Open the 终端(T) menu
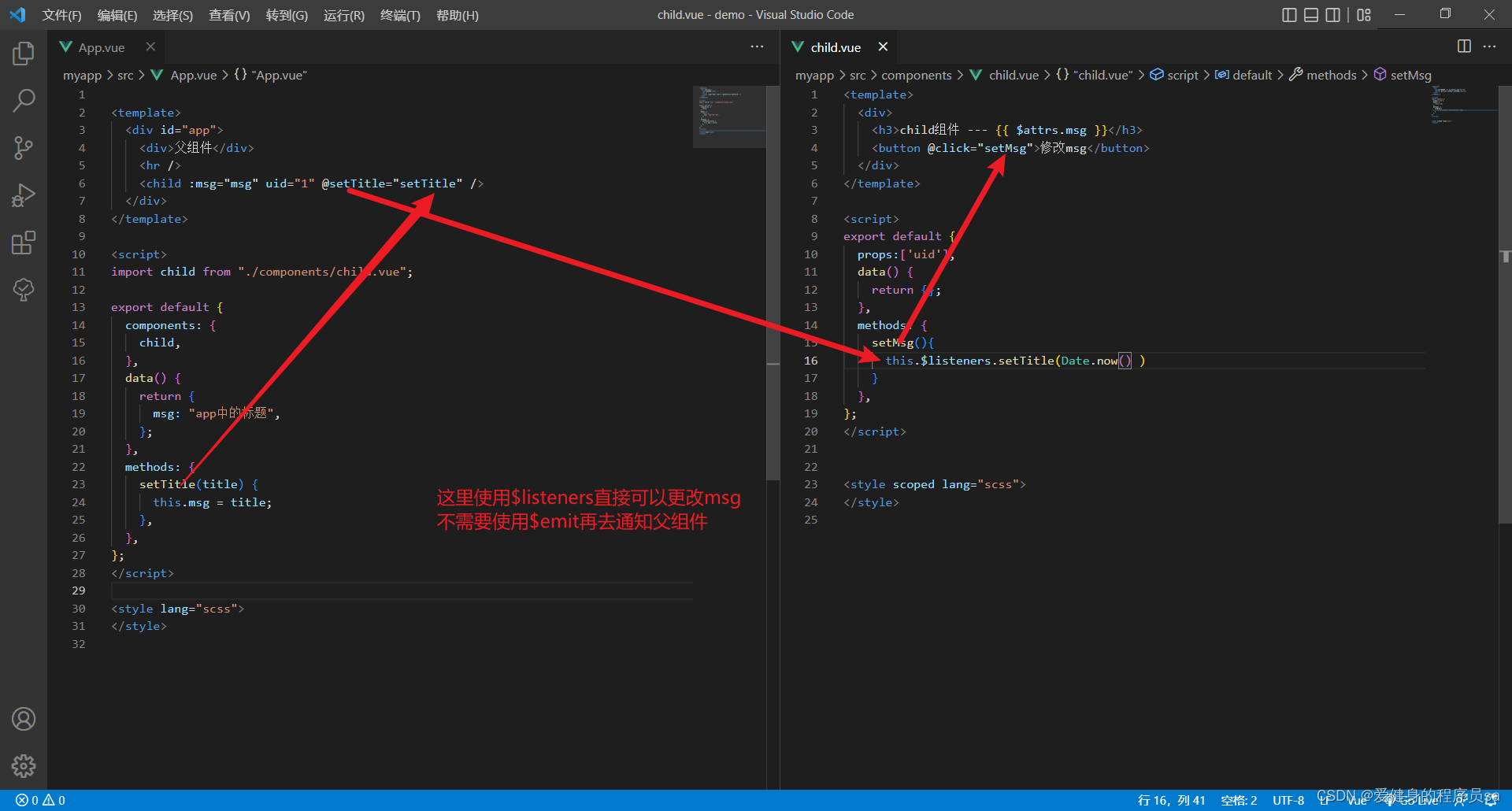 400,15
